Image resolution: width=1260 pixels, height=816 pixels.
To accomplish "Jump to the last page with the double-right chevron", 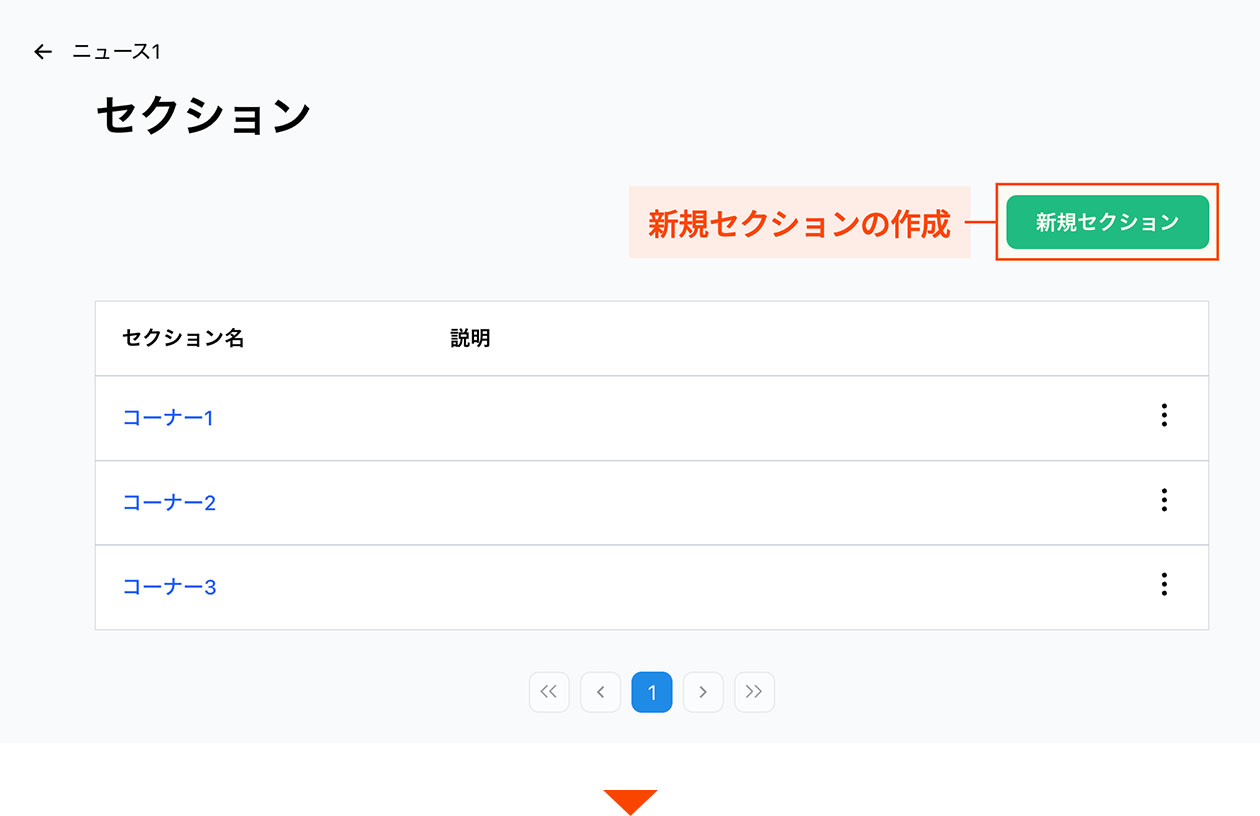I will coord(754,692).
